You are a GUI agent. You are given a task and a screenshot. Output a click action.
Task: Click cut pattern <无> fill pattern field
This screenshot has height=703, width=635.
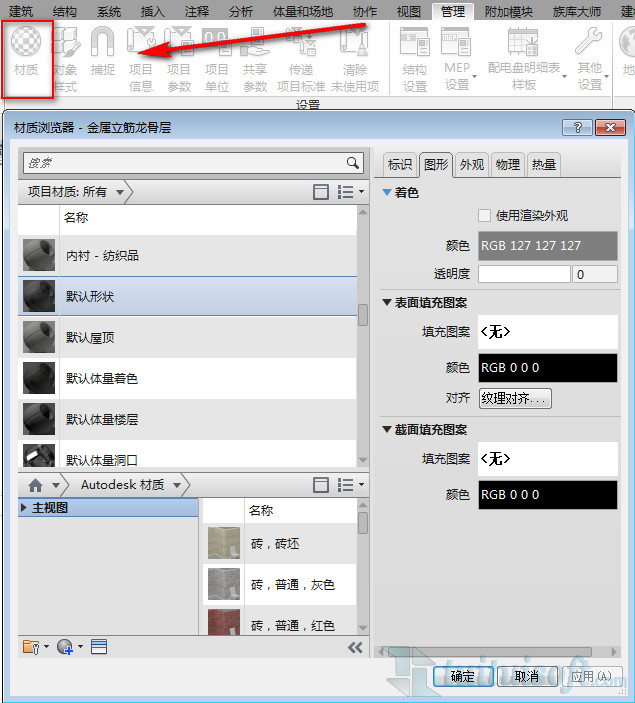[x=548, y=459]
